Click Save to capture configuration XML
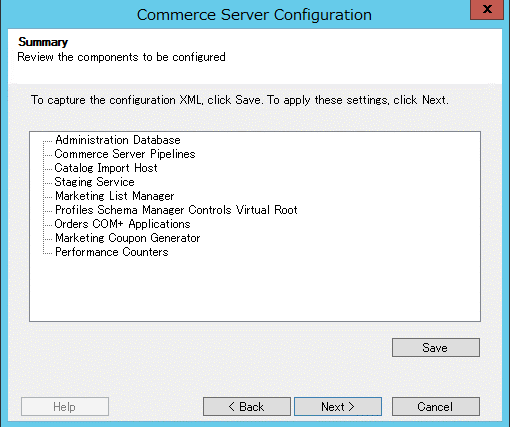 click(436, 348)
